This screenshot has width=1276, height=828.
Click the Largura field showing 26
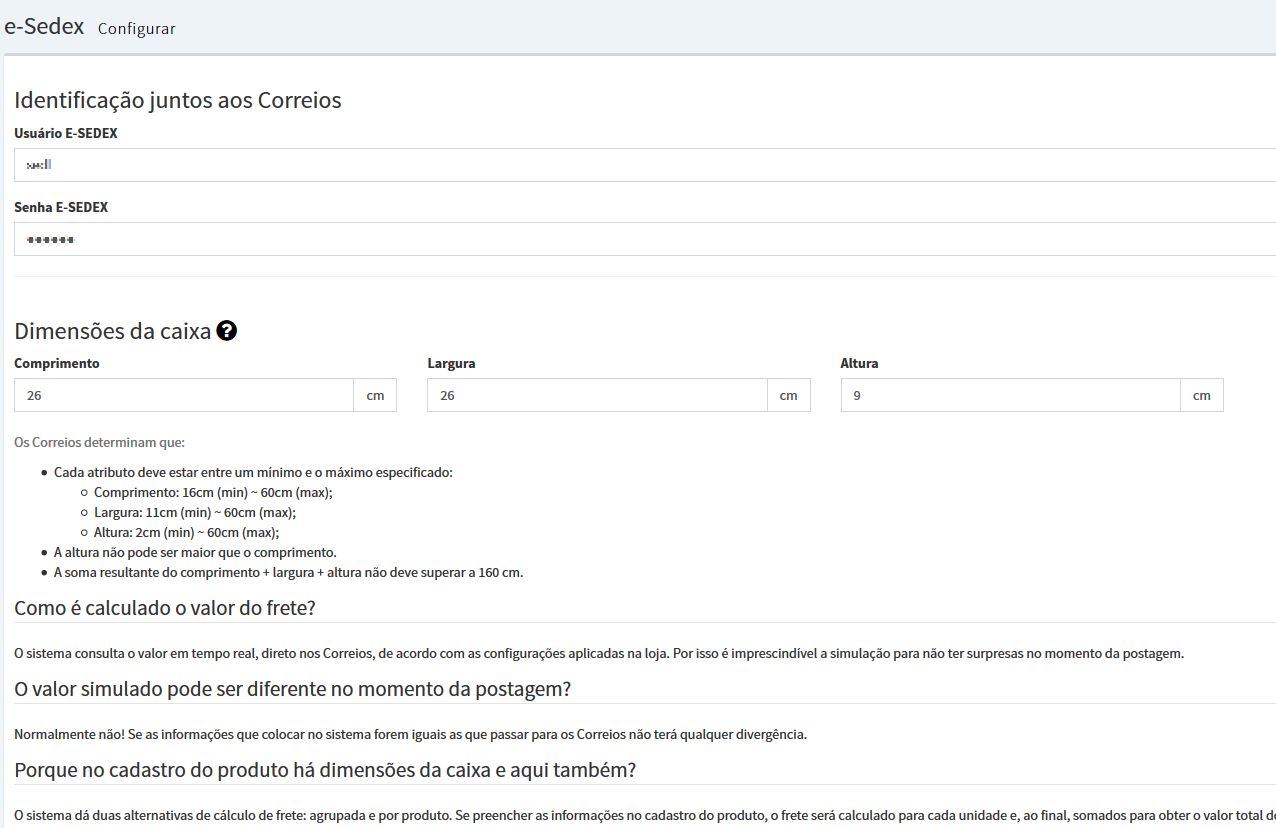[597, 395]
